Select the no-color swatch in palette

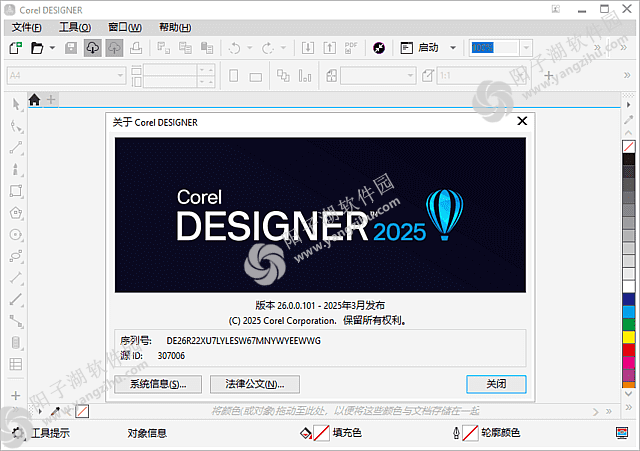[629, 147]
